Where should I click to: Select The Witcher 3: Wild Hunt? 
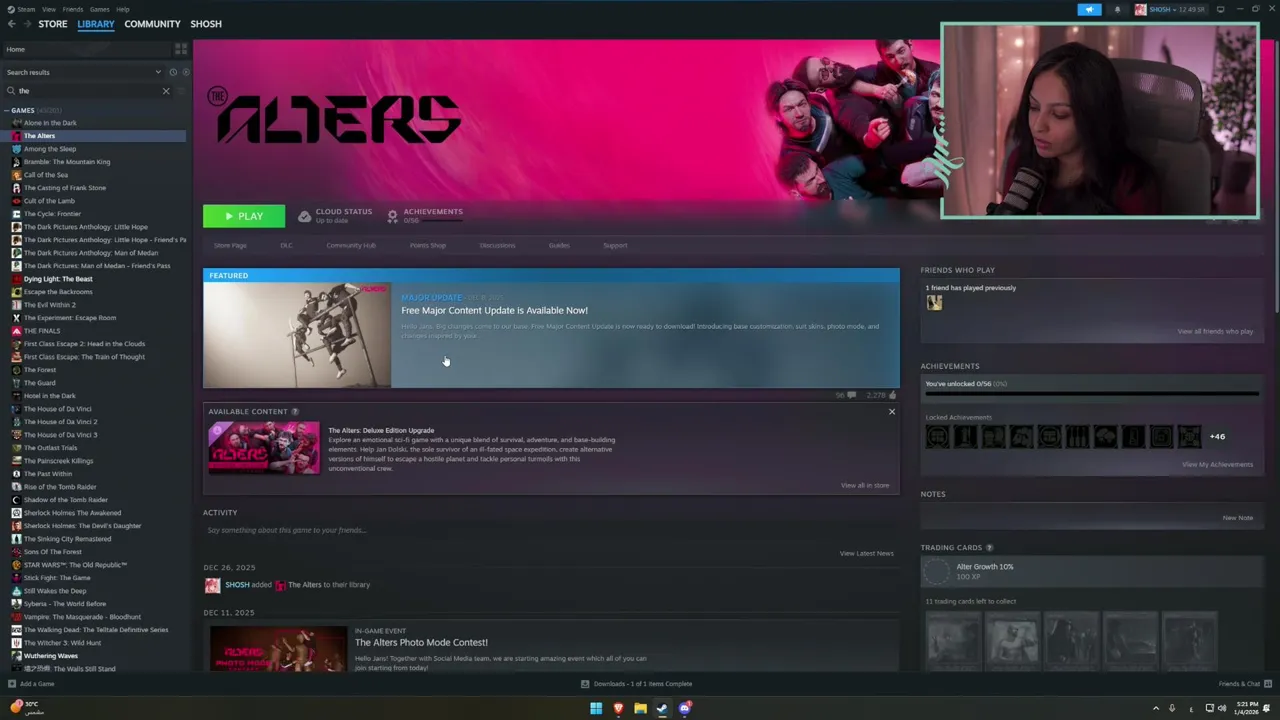point(62,643)
